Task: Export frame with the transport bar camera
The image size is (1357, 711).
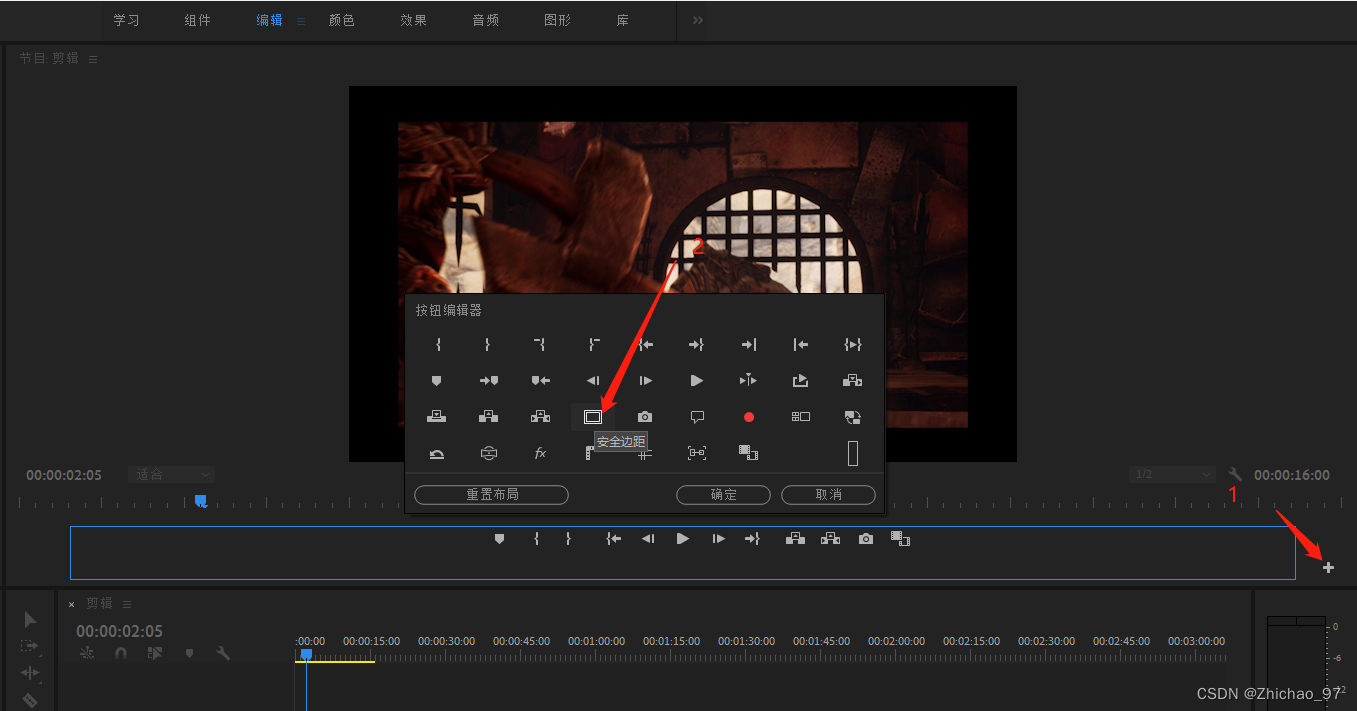Action: click(866, 538)
